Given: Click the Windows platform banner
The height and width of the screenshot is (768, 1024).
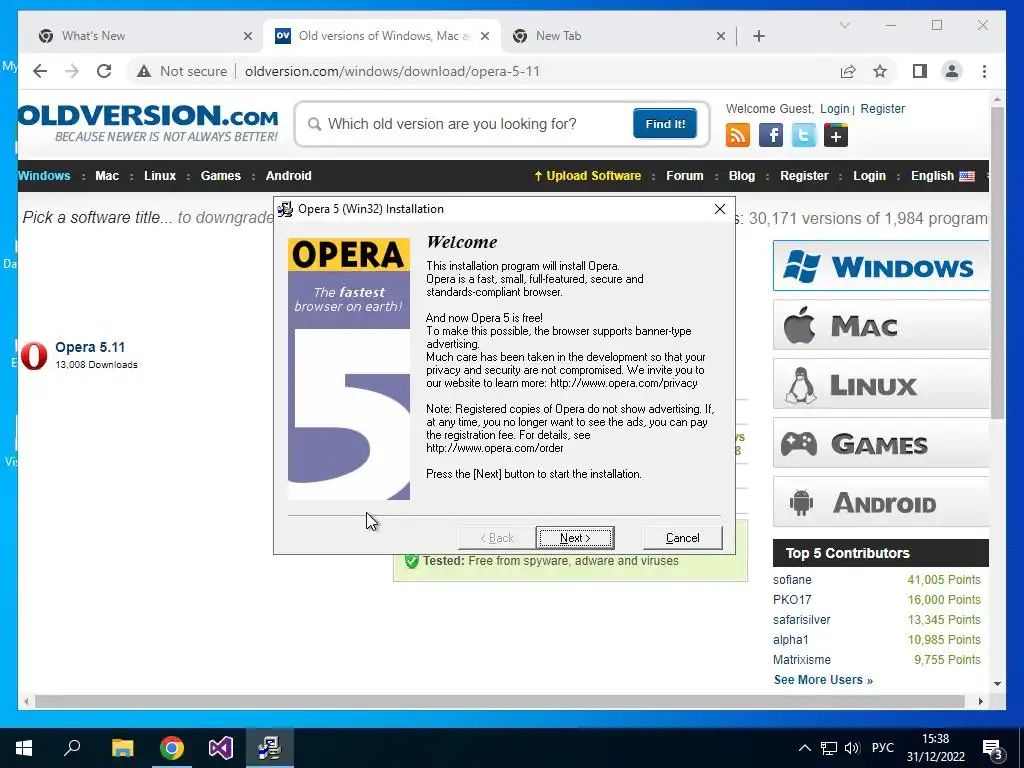Looking at the screenshot, I should click(880, 266).
